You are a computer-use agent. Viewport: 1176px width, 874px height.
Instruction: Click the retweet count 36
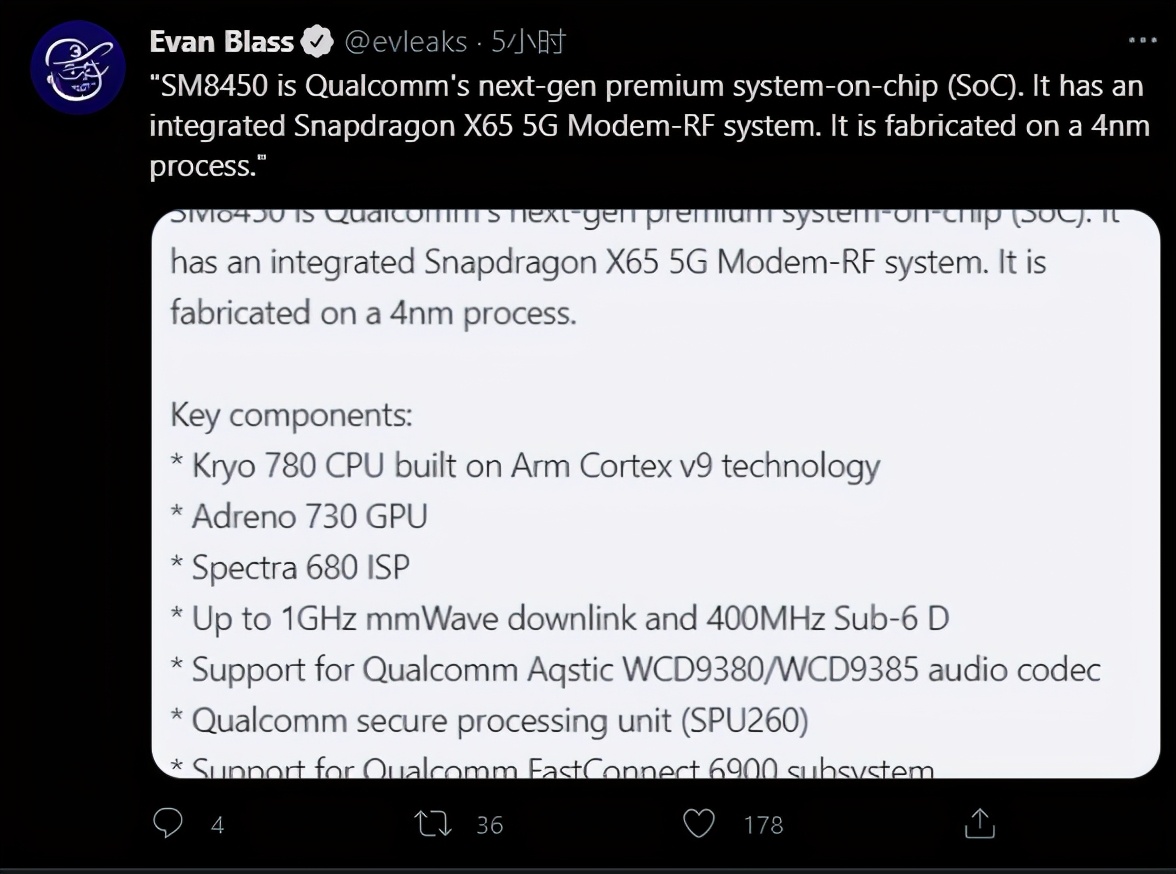(489, 825)
